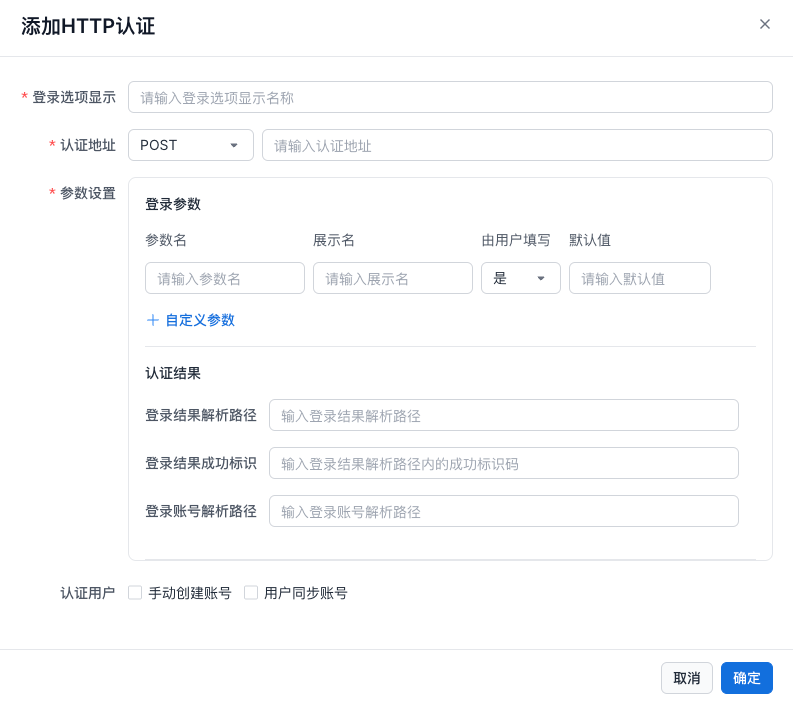793x703 pixels.
Task: Add a custom parameter via 自定义参数 link
Action: (x=200, y=320)
